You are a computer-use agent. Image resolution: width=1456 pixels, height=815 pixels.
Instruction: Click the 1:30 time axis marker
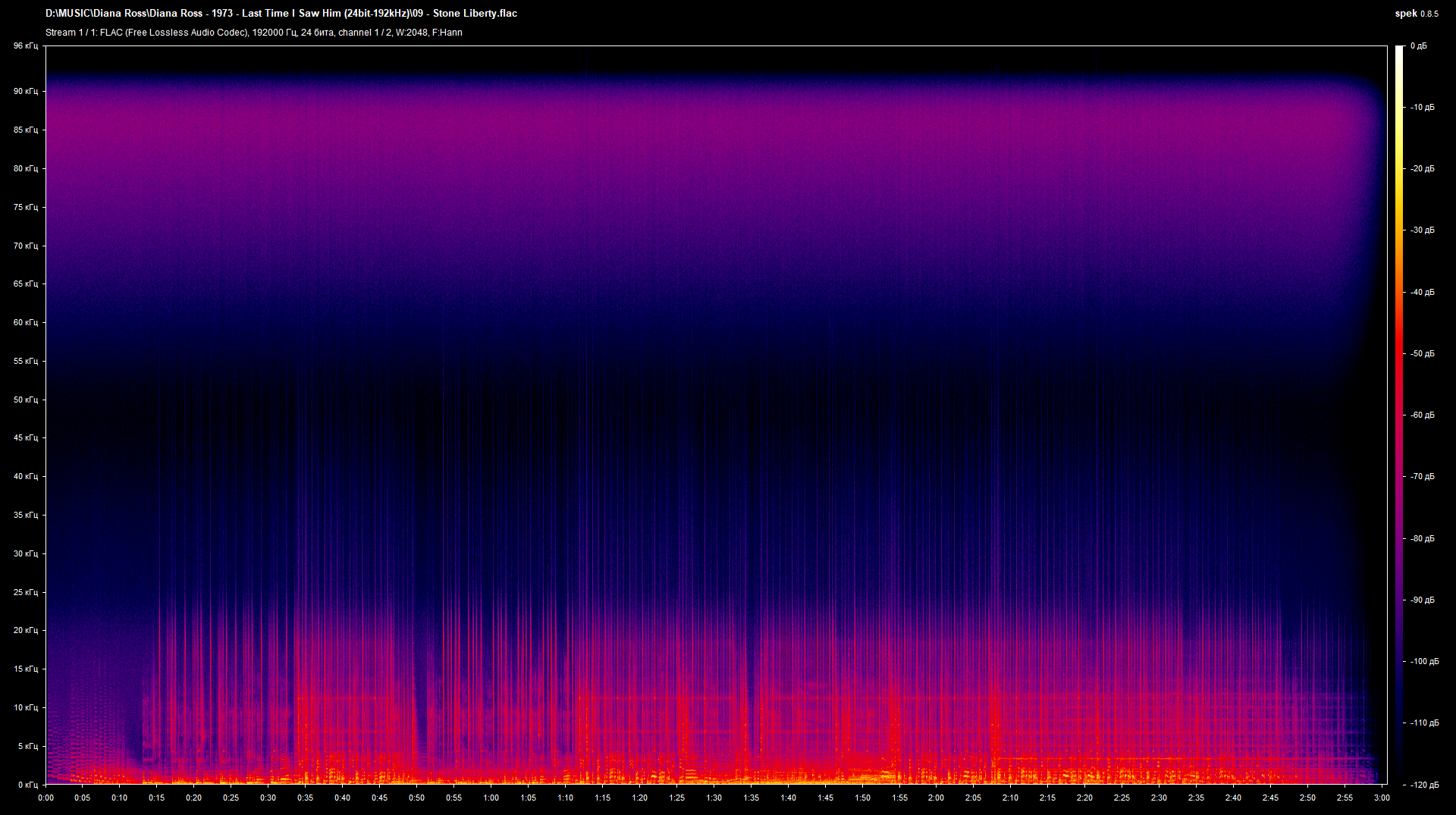[714, 798]
